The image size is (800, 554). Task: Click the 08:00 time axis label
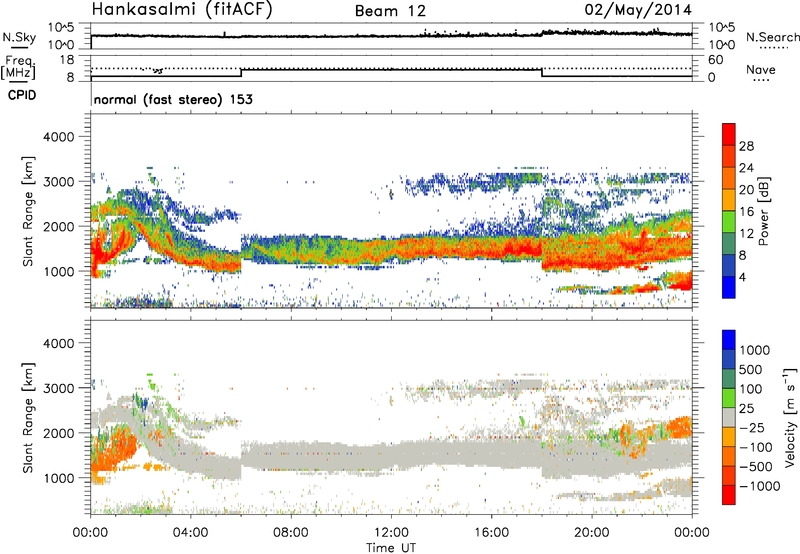coord(291,533)
